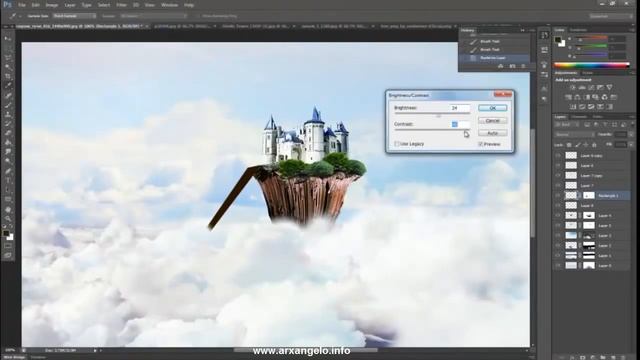Select the Type tool in the toolbox
The height and width of the screenshot is (360, 640).
coord(8,180)
